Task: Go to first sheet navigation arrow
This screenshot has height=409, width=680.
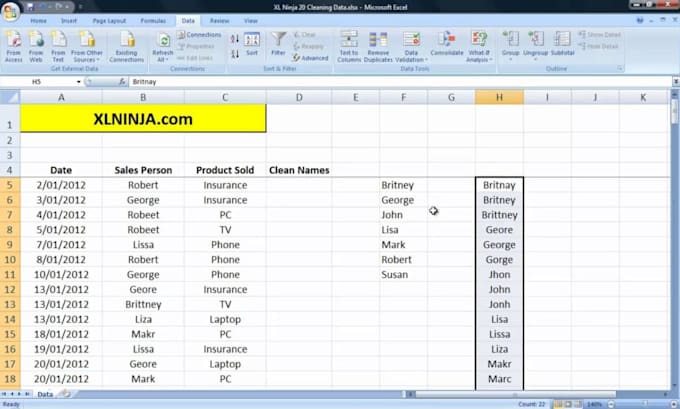Action: click(5, 394)
